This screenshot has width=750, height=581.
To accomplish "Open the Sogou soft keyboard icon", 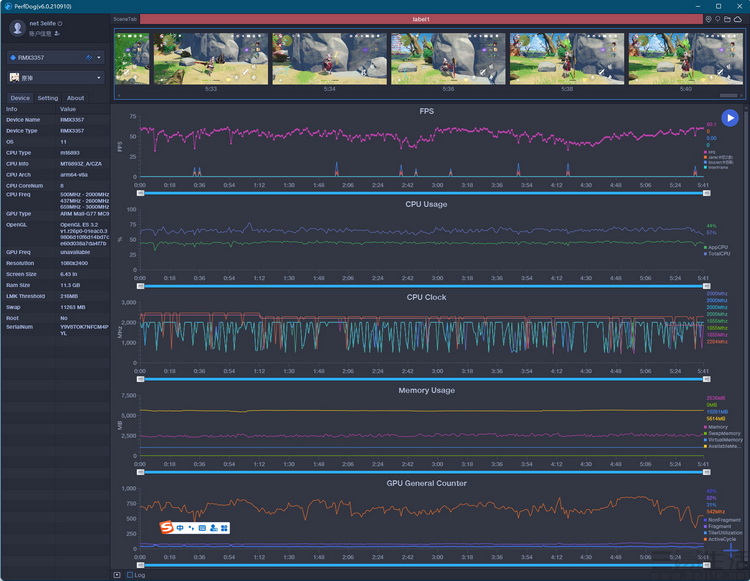I will pyautogui.click(x=202, y=528).
